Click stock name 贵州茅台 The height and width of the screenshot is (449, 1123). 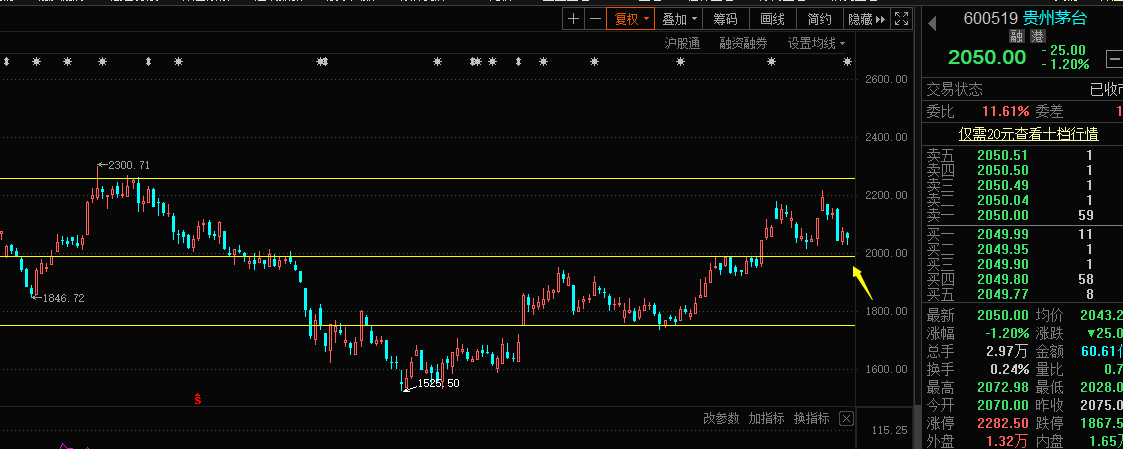tap(1054, 18)
